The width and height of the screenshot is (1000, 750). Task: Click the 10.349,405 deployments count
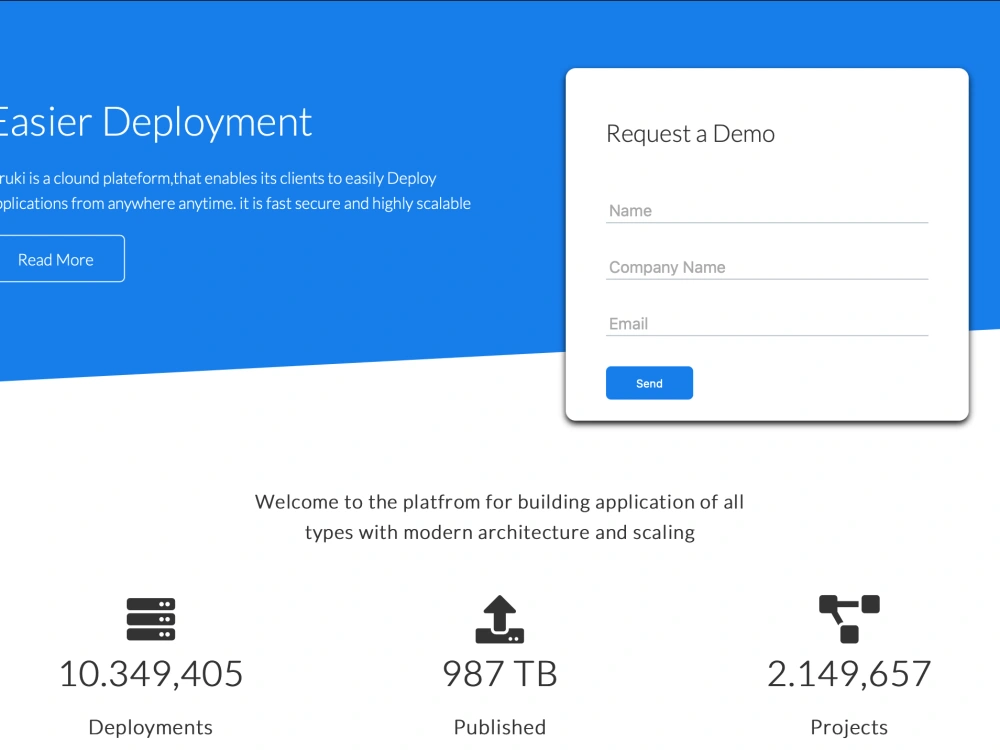151,674
